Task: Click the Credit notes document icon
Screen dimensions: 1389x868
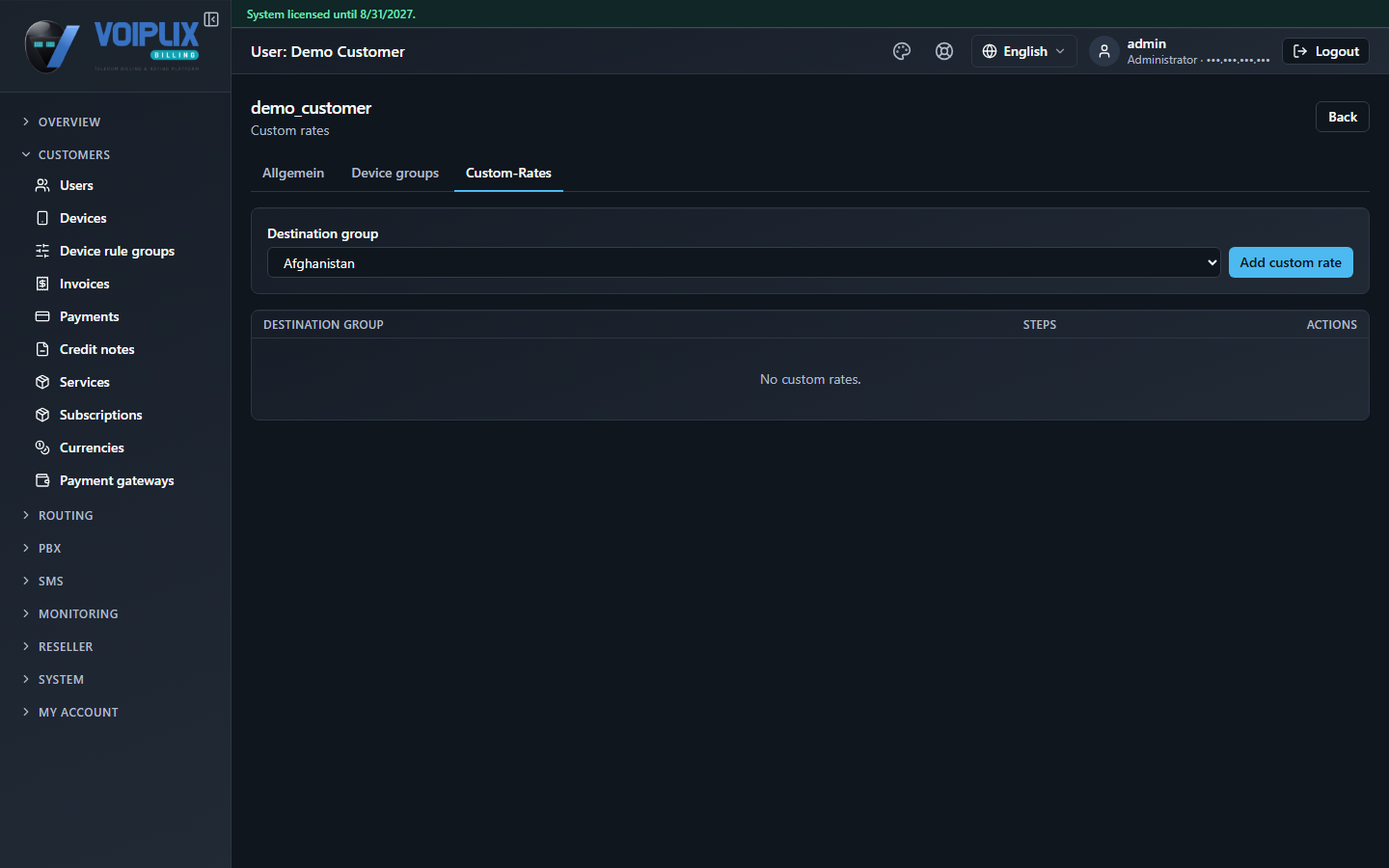Action: (x=42, y=349)
